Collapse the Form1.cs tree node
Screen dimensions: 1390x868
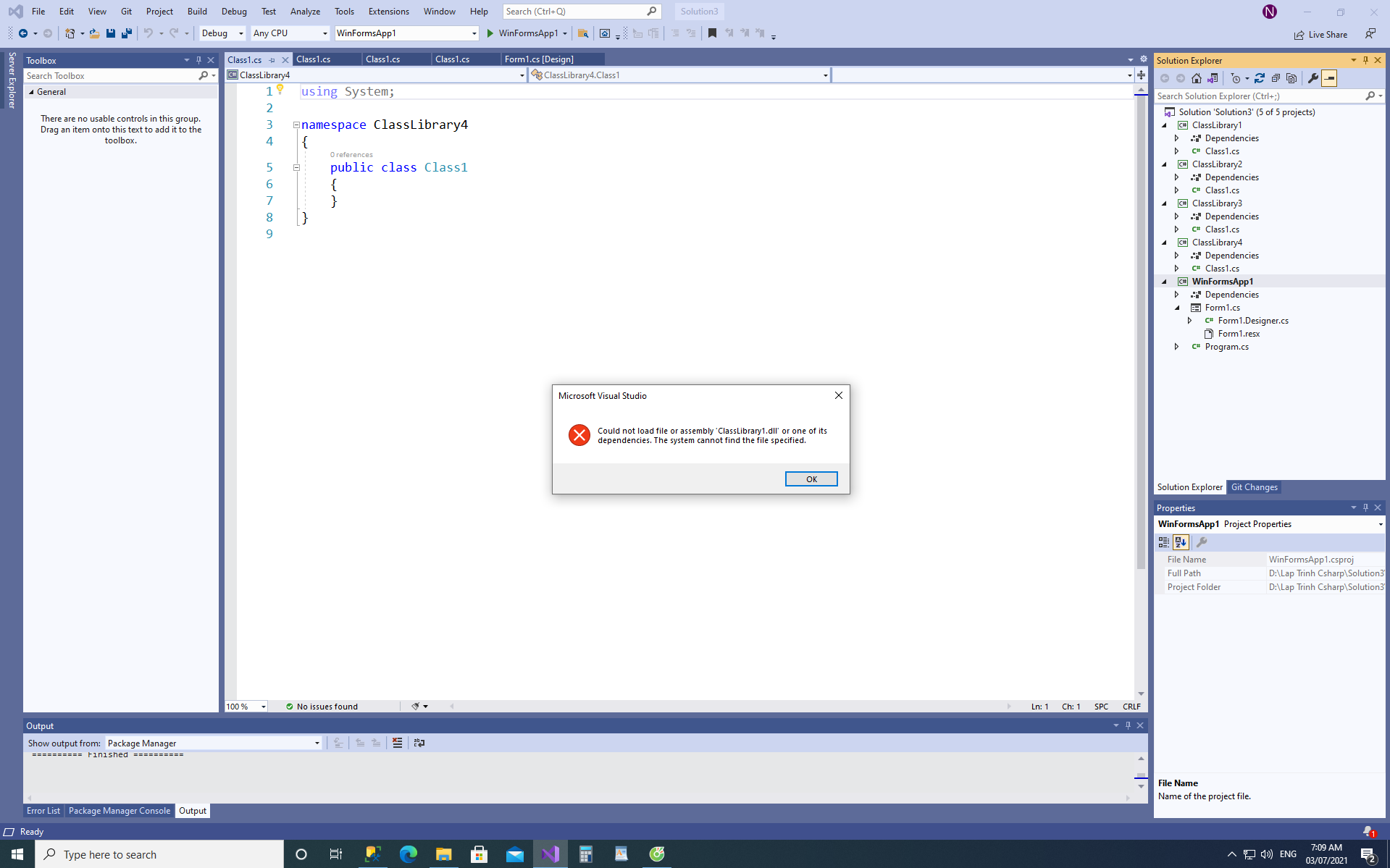pyautogui.click(x=1177, y=308)
